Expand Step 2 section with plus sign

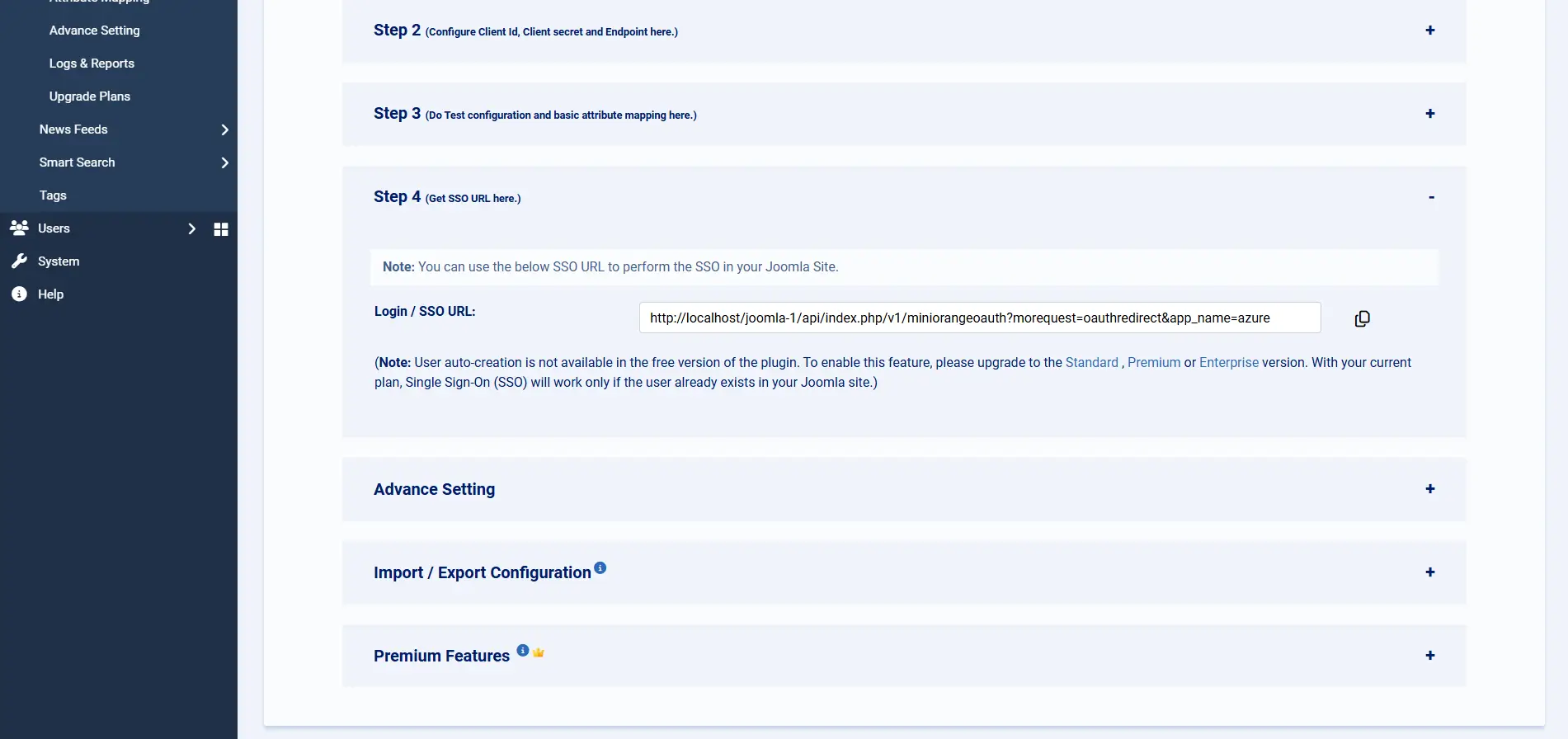(x=1429, y=31)
